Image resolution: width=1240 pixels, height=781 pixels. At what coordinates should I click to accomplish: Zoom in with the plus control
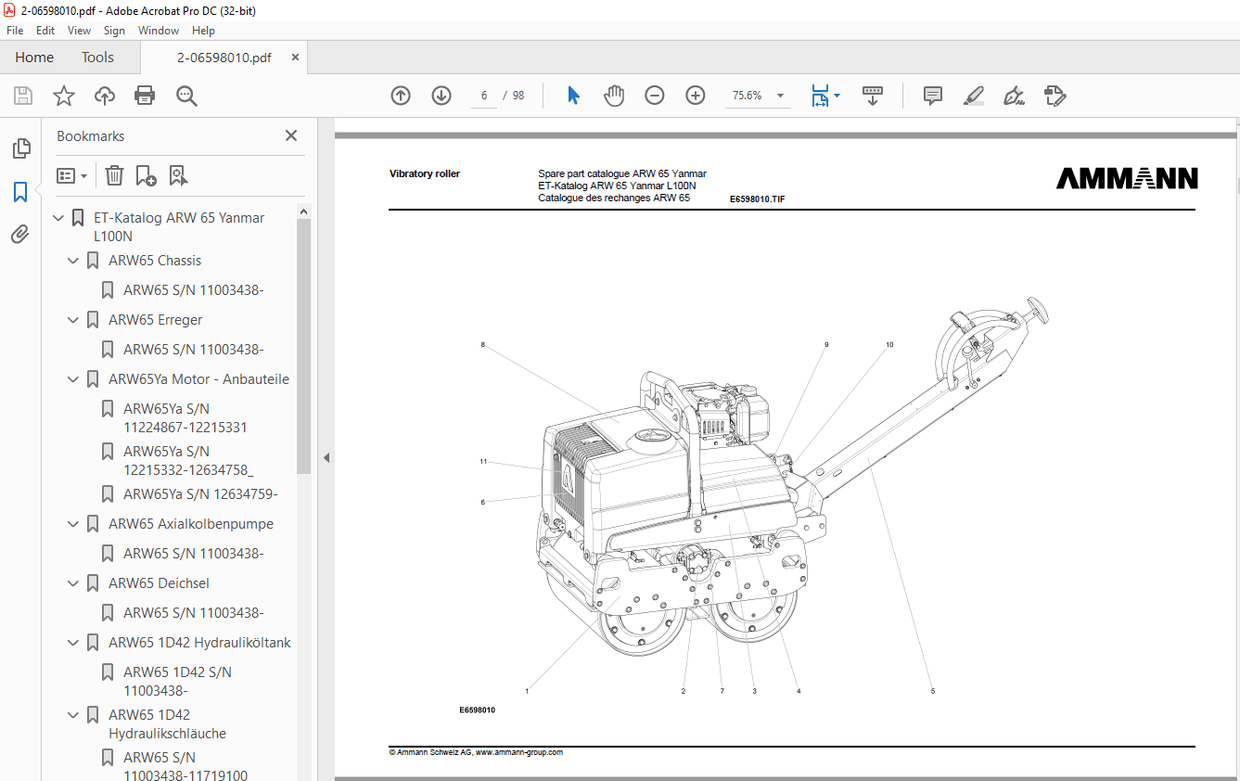[x=694, y=95]
